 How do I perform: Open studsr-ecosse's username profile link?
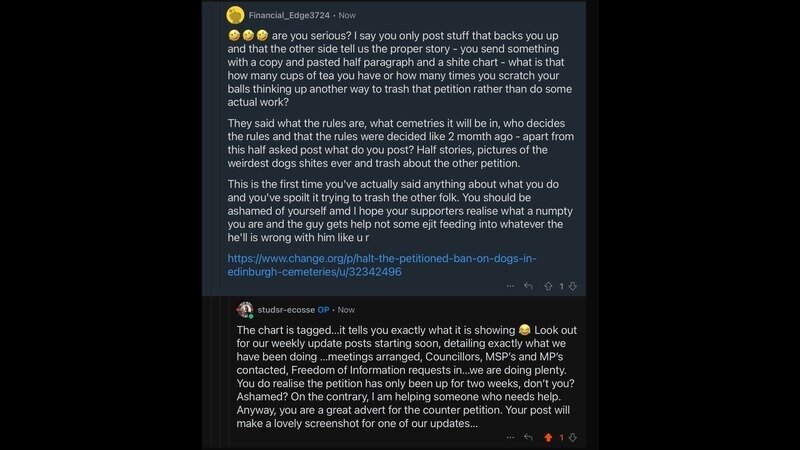tap(285, 310)
